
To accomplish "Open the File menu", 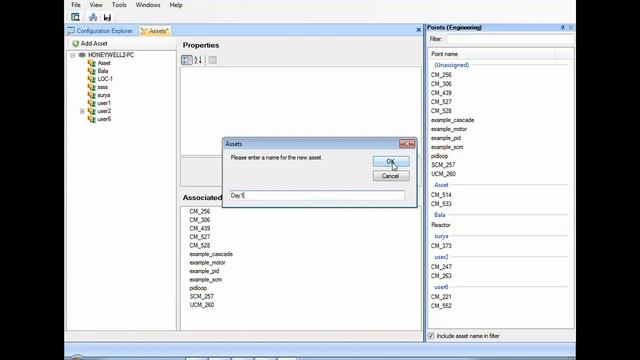I will [x=76, y=5].
